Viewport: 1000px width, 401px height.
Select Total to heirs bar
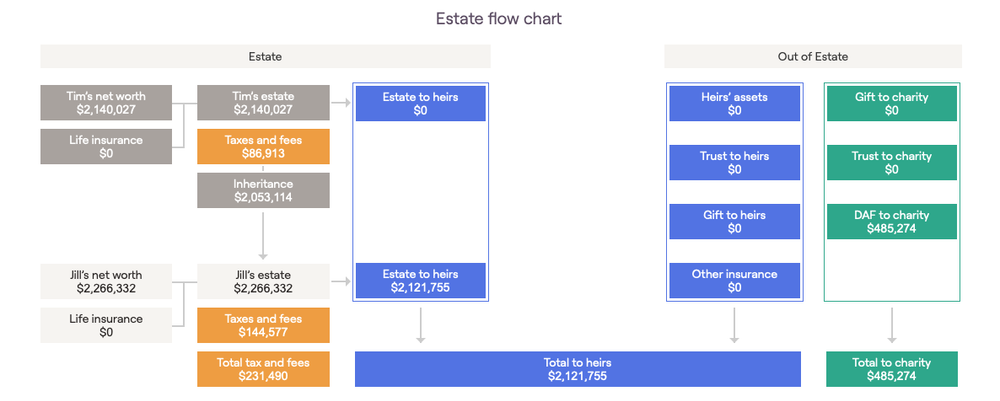[x=578, y=369]
